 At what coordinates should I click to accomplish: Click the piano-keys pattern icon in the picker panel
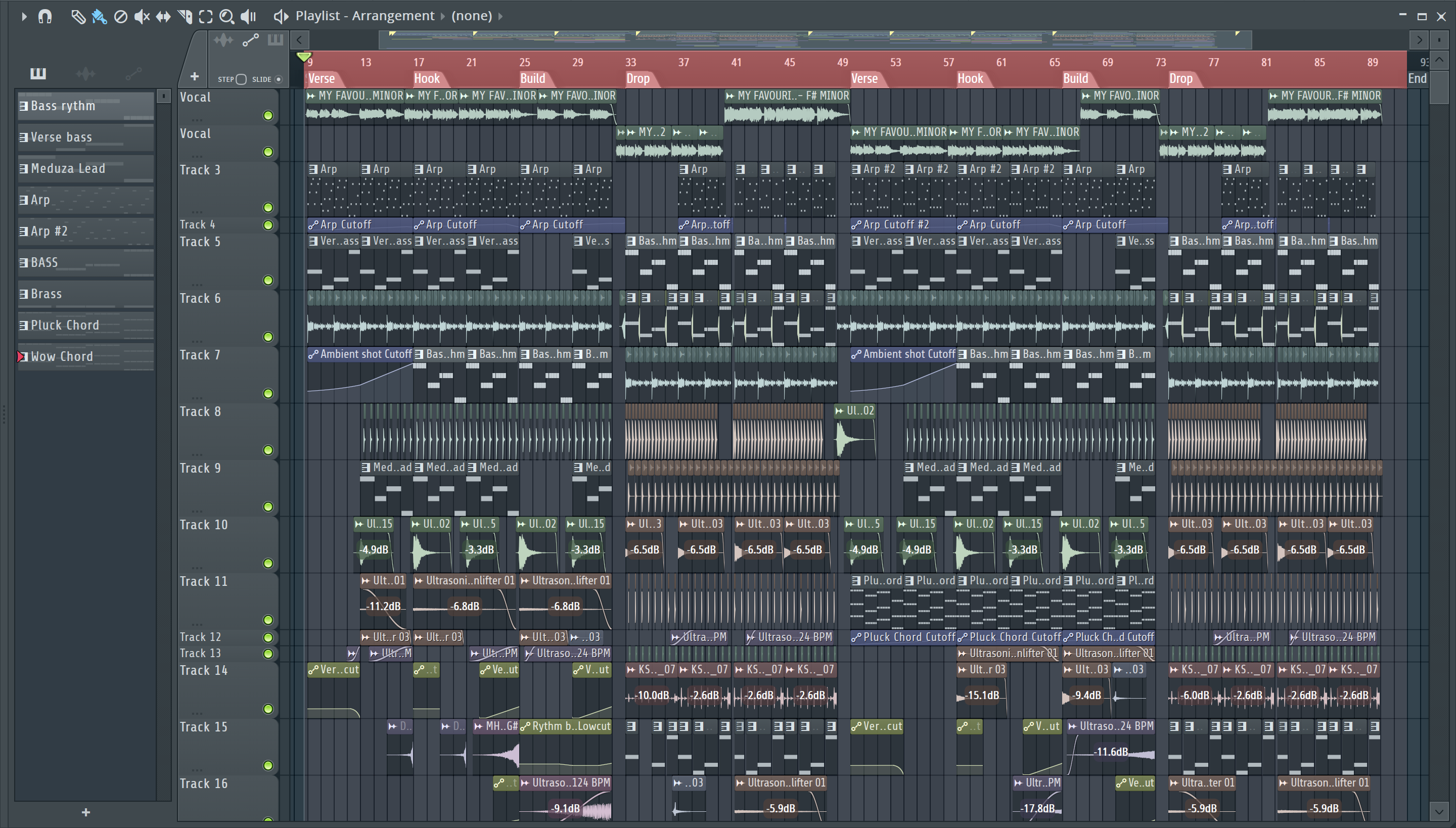pyautogui.click(x=38, y=73)
